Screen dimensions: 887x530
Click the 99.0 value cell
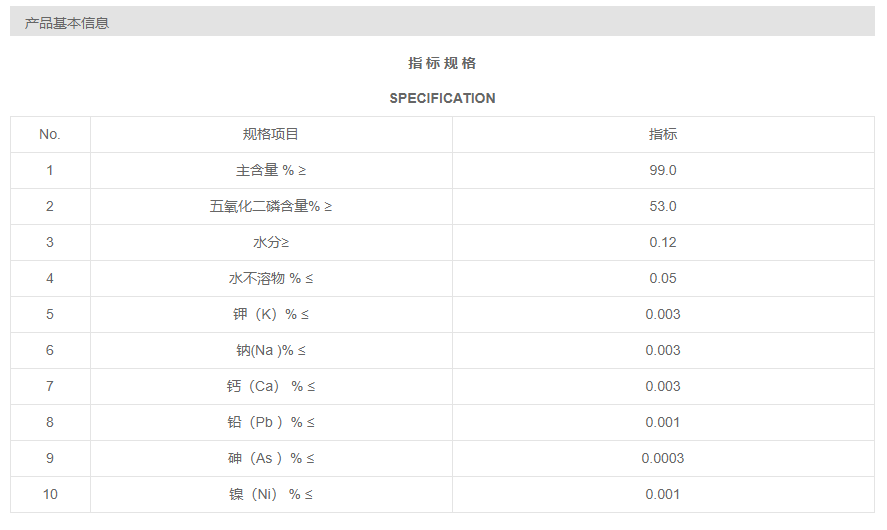(663, 170)
